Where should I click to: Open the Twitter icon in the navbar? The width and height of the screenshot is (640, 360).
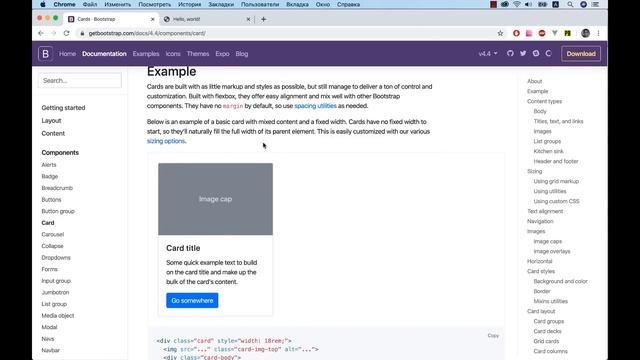click(523, 53)
